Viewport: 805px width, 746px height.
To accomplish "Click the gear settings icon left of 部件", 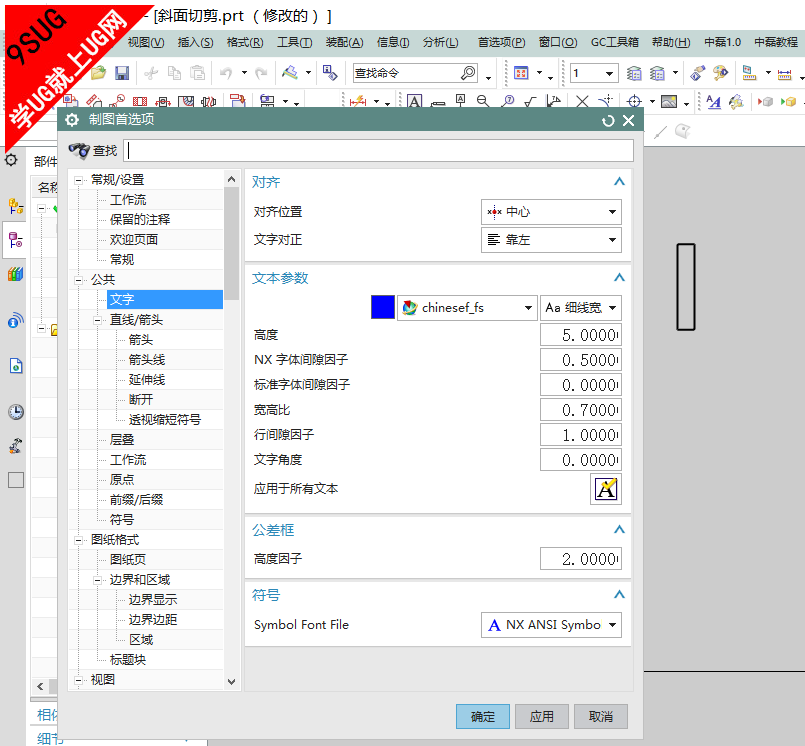I will pos(11,160).
